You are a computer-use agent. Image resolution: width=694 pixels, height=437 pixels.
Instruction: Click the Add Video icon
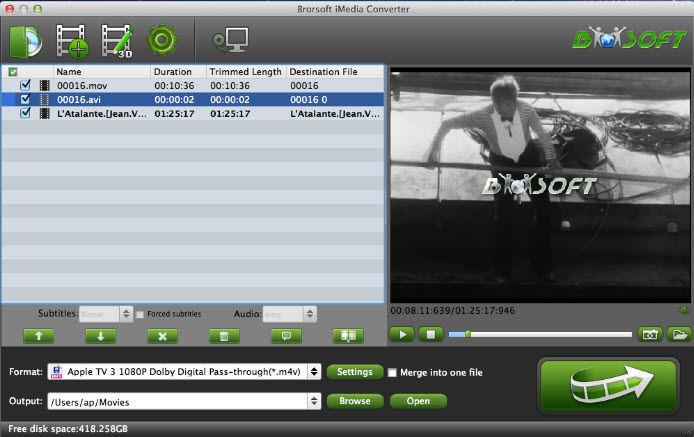[x=72, y=40]
